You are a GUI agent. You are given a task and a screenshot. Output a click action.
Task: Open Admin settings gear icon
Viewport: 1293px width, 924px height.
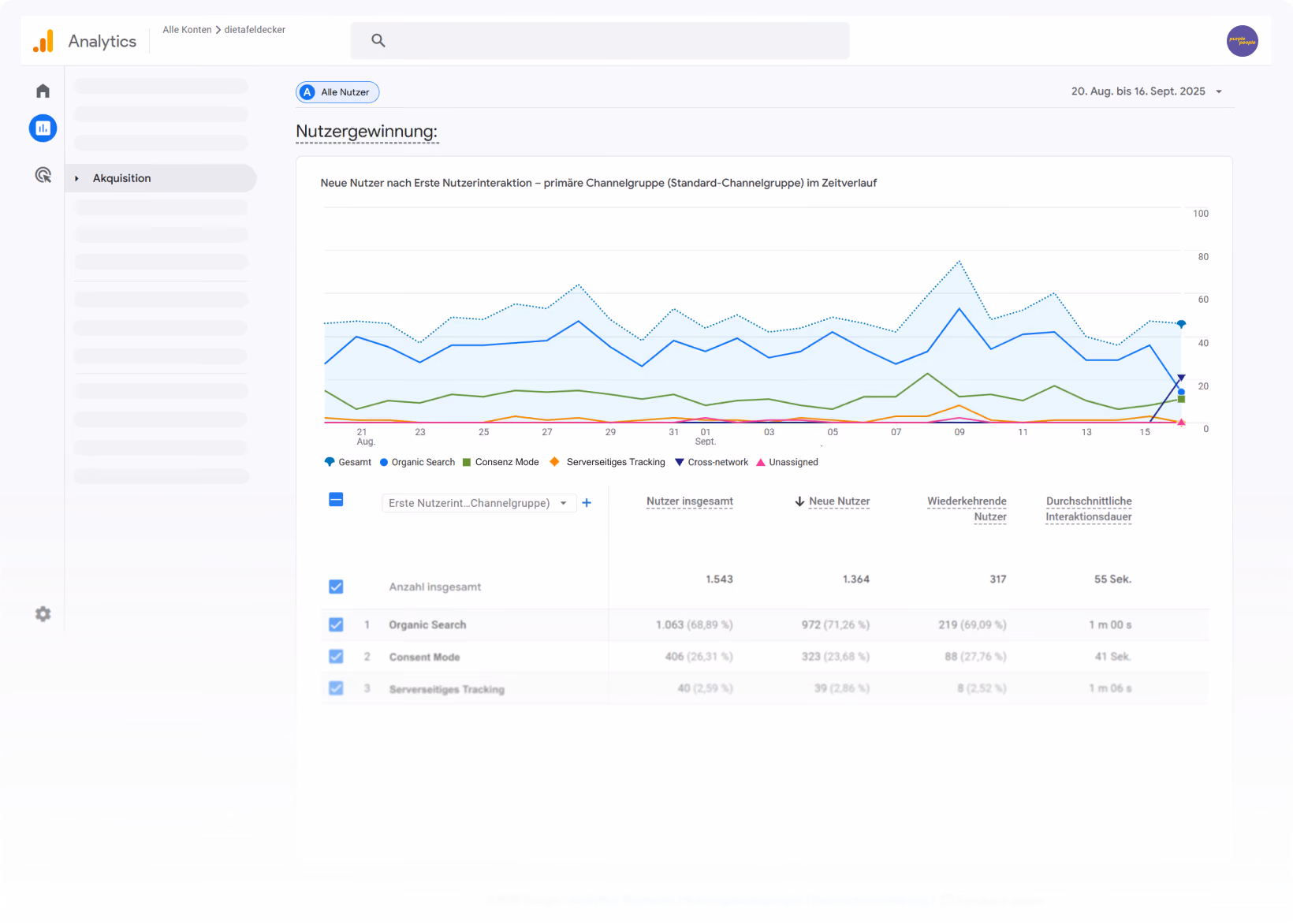(43, 613)
